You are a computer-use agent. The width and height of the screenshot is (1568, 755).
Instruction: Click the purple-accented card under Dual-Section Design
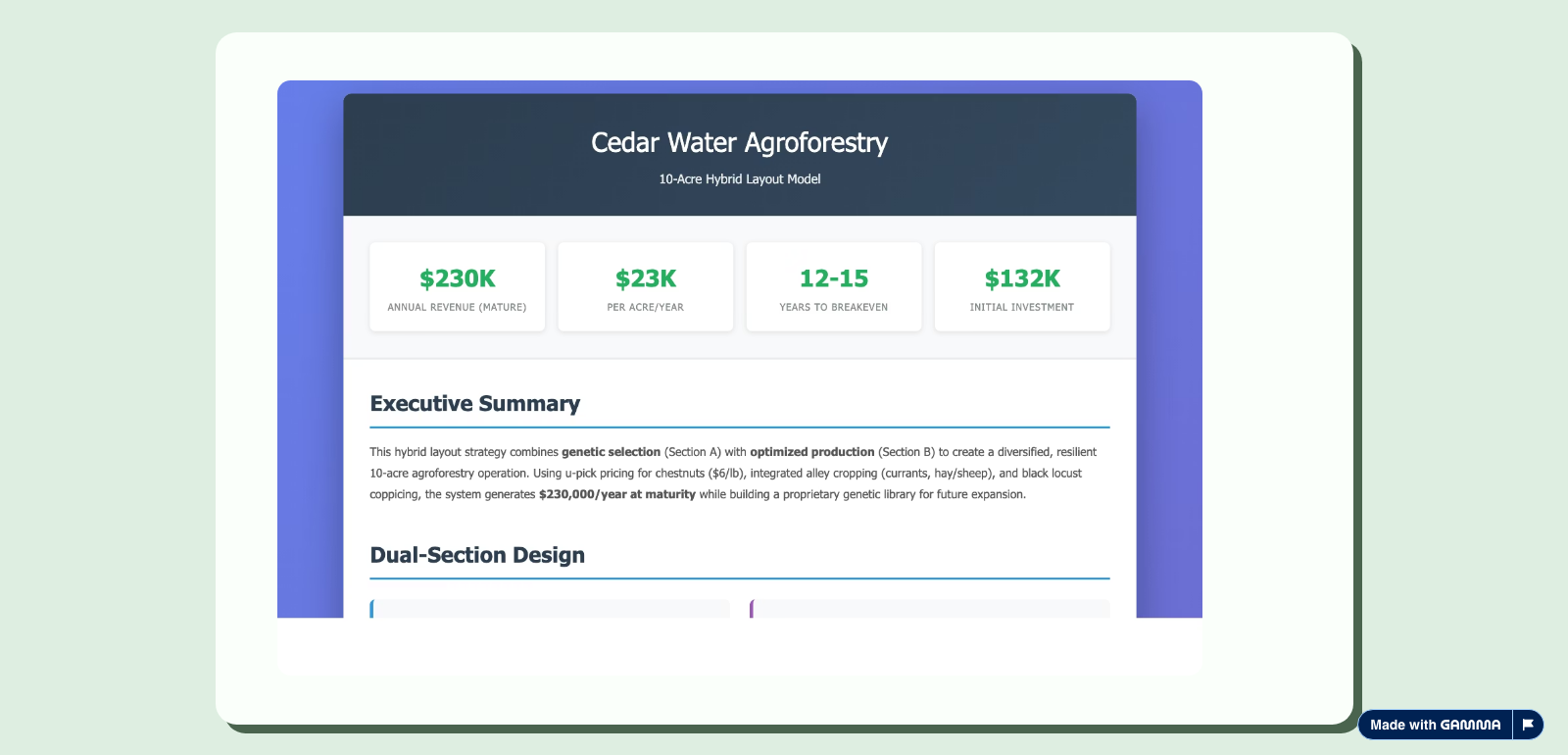(x=930, y=609)
